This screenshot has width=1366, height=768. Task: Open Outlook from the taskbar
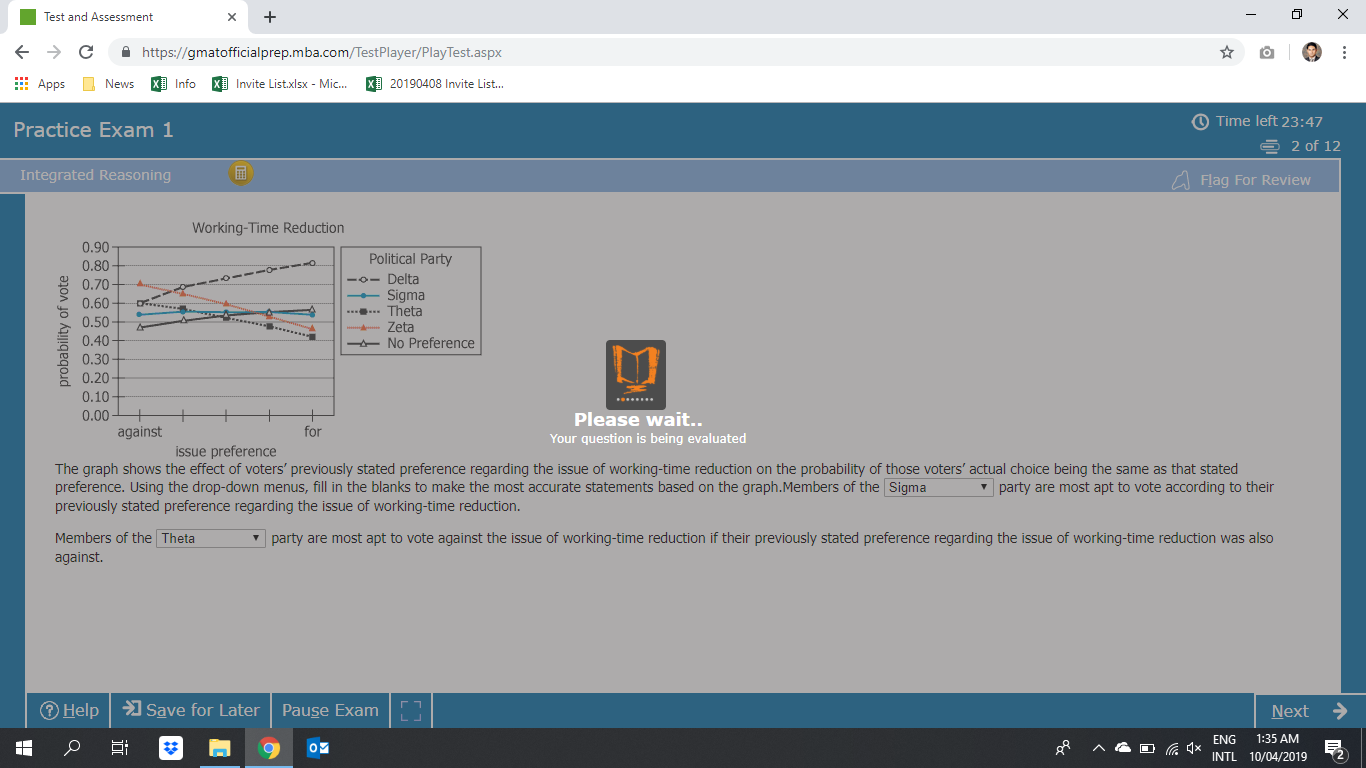pos(318,748)
